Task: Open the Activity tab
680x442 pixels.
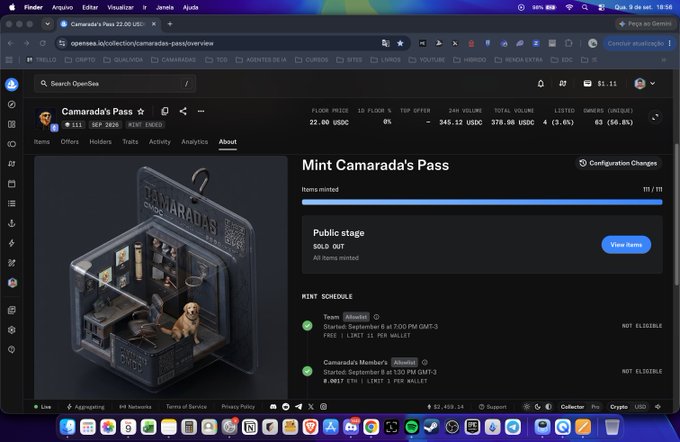Action: 160,142
